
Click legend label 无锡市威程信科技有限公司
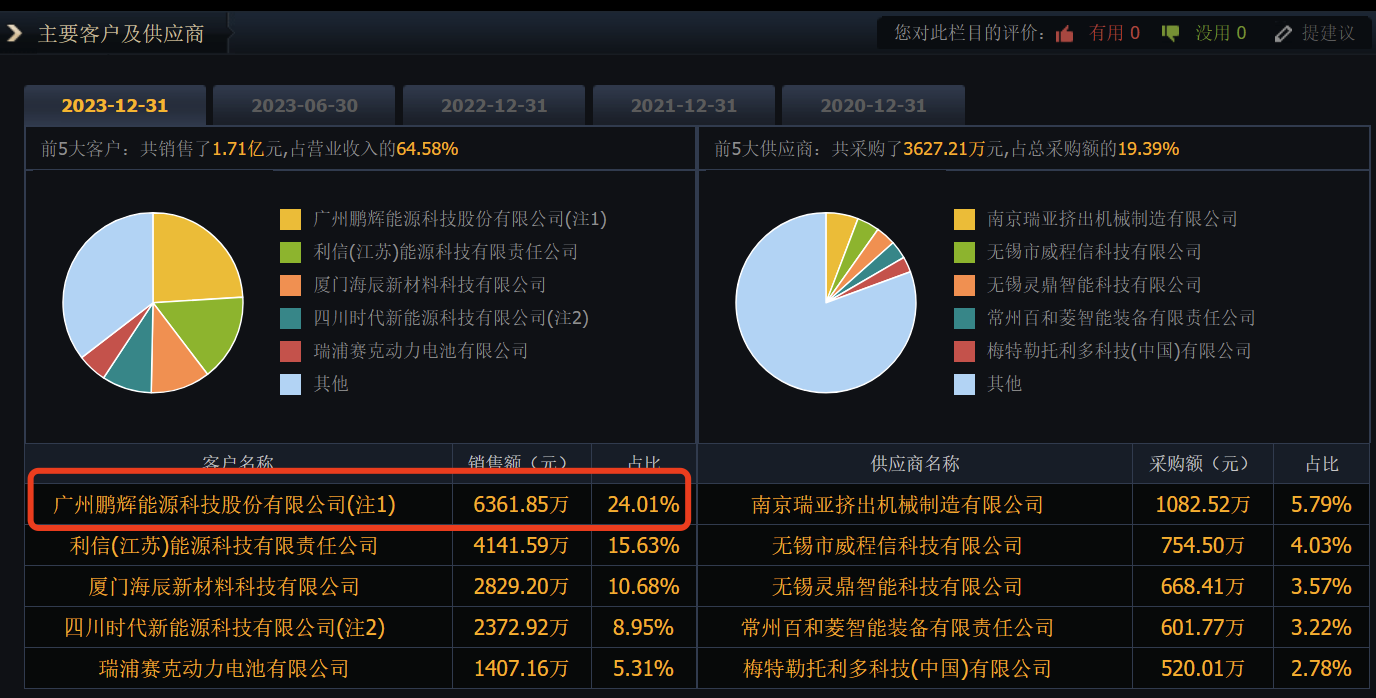click(x=1094, y=252)
